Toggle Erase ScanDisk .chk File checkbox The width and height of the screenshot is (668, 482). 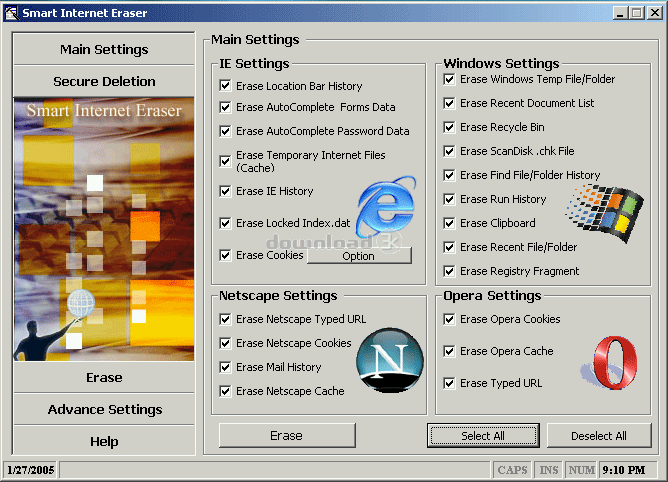coord(449,151)
